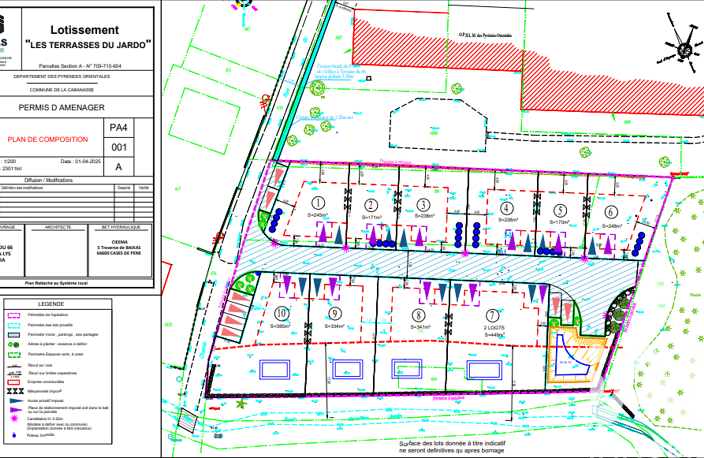Click the black XXX mitoyenneté legend symbol
This screenshot has height=458, width=704.
coord(15,391)
